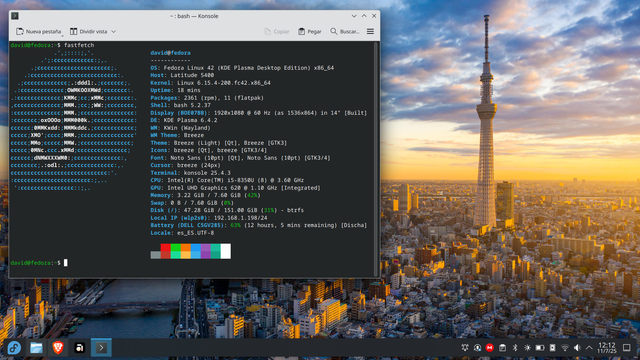Click the 'CPU: Intel(R) Core(TM) i5-8350U' line
This screenshot has width=640, height=360.
point(227,180)
